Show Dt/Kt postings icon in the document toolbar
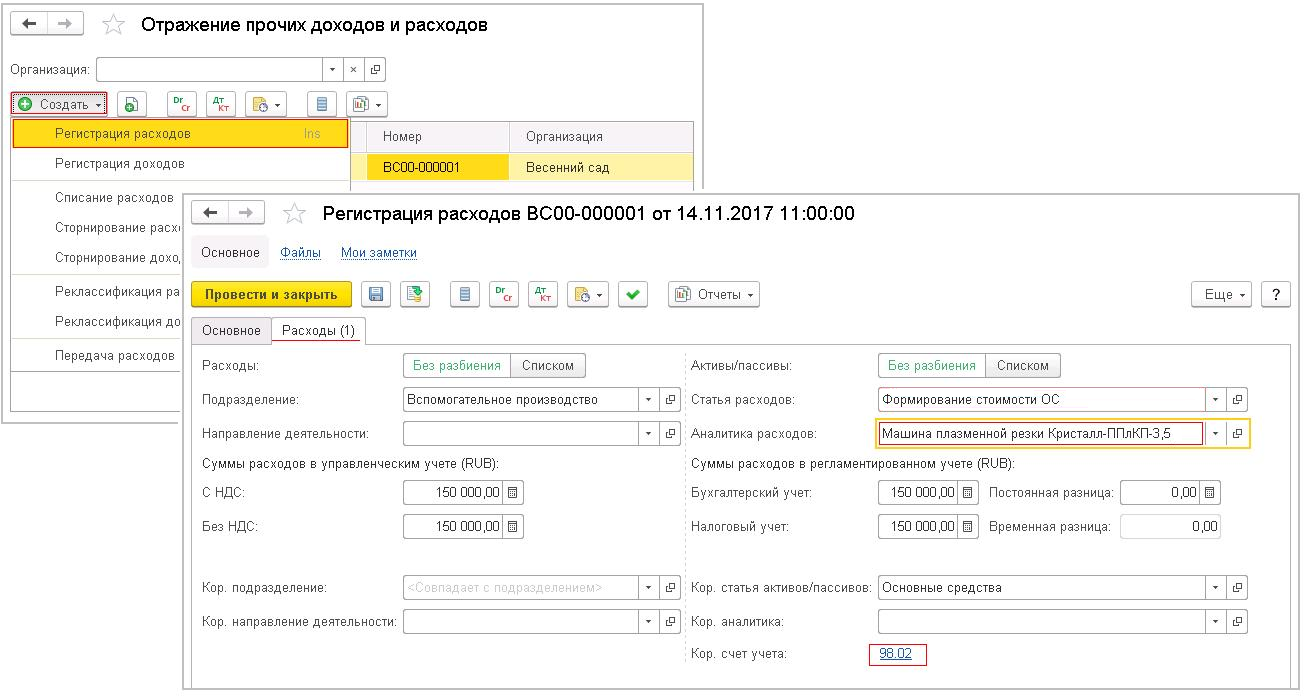Screen dimensions: 1314x700 coord(503,294)
